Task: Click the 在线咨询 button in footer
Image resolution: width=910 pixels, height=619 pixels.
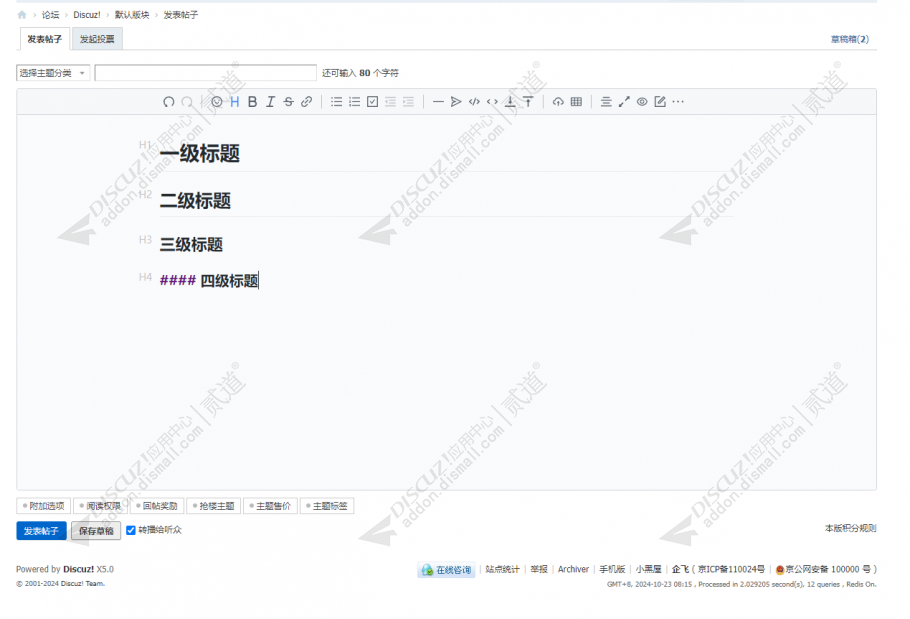Action: tap(446, 570)
